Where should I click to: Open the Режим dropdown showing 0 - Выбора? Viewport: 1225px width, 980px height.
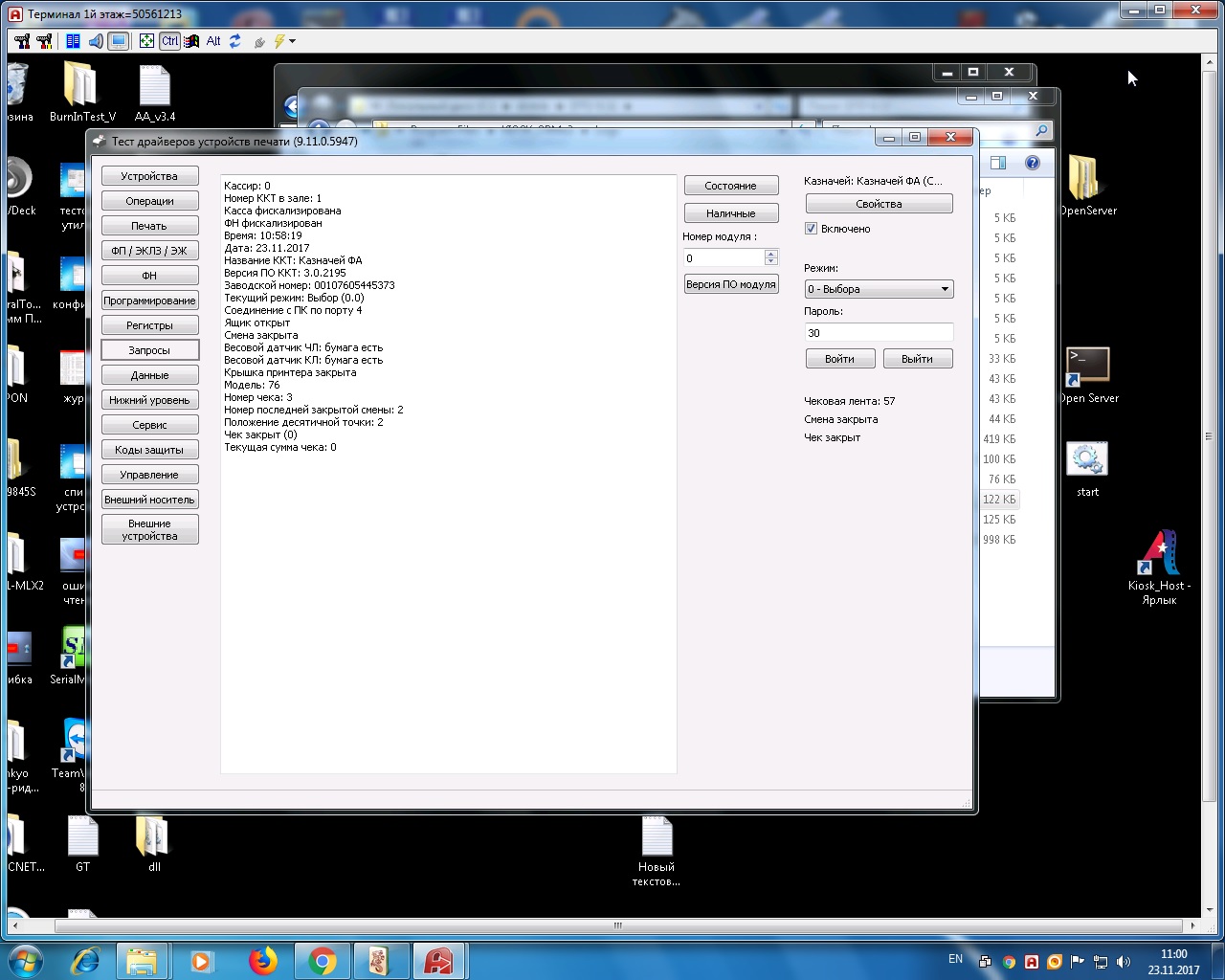pos(879,289)
